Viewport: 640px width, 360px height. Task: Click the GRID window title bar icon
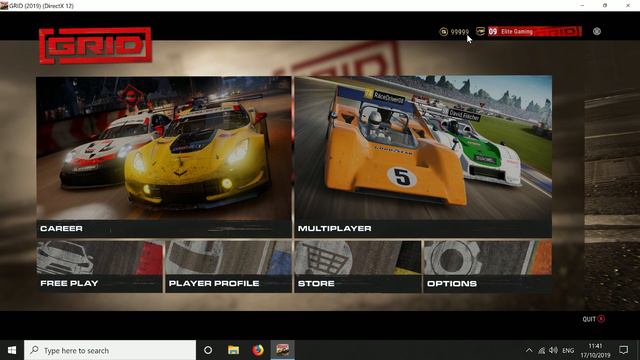[x=4, y=5]
